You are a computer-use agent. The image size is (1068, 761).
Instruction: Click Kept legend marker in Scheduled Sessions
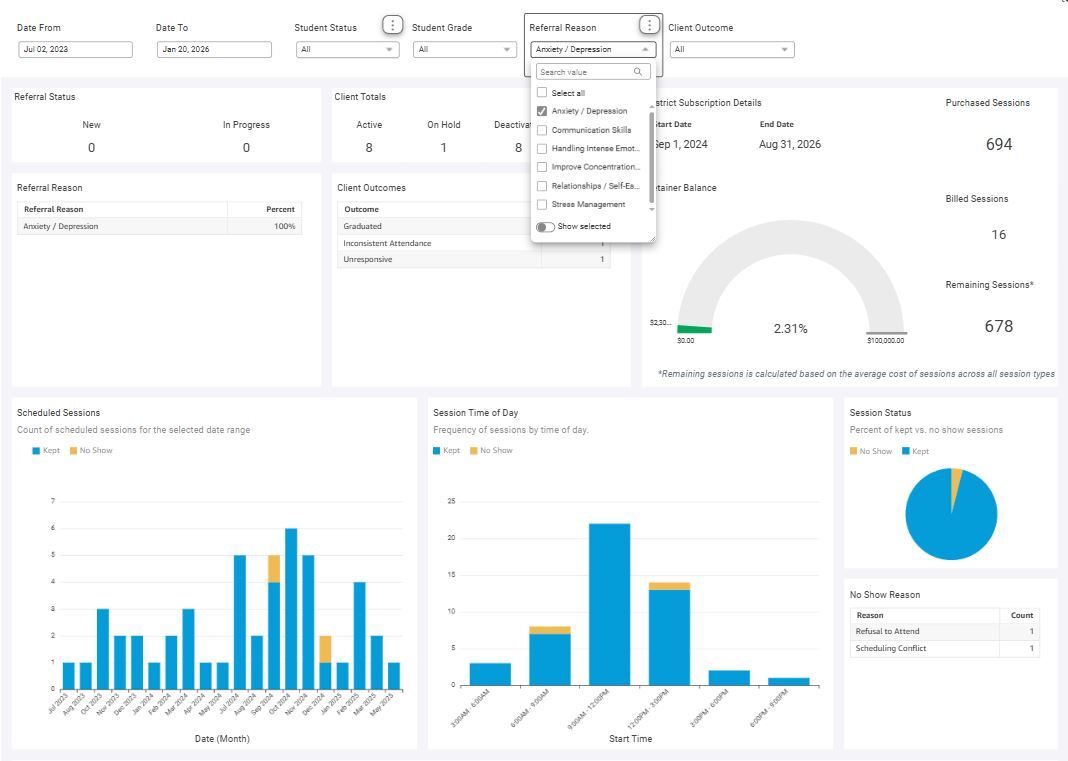(x=36, y=451)
